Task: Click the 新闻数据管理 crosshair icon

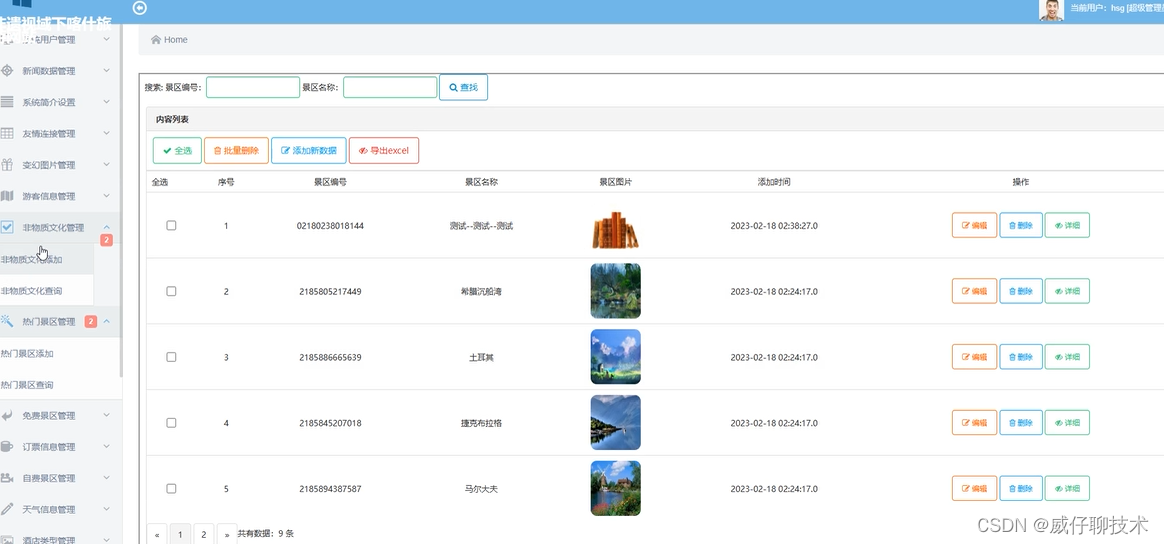Action: pos(7,71)
